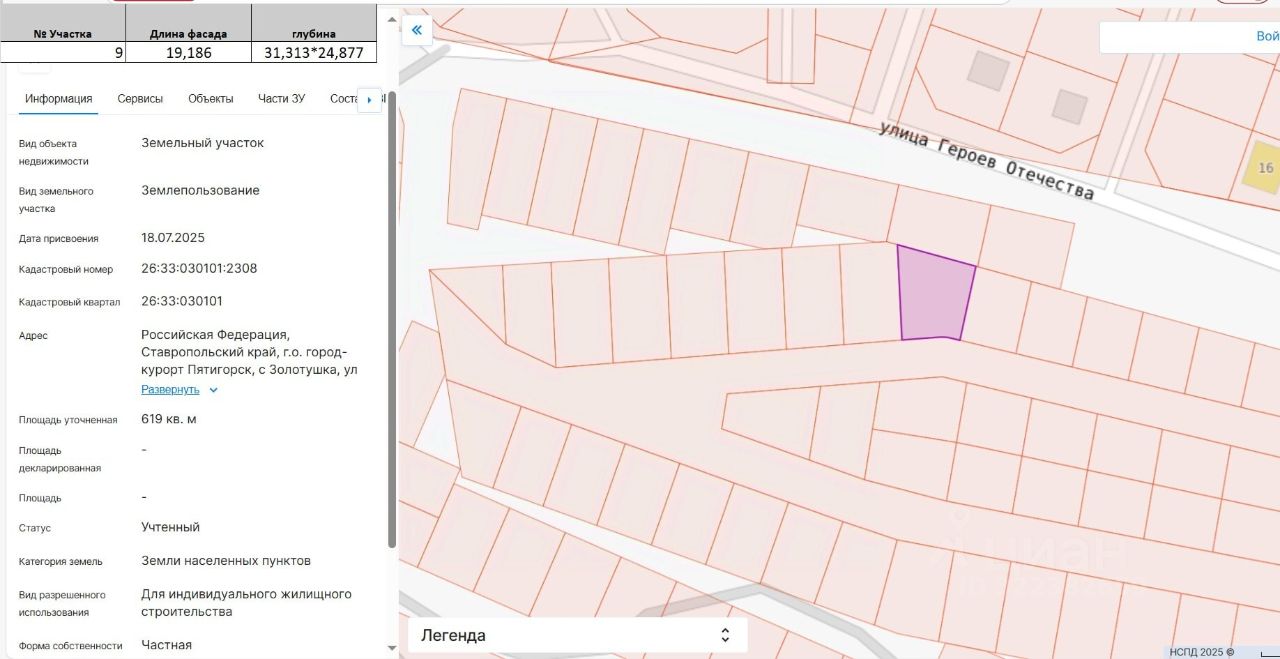Viewport: 1280px width, 659px height.
Task: Click the НСПД 2025 © attribution
Action: point(1201,652)
